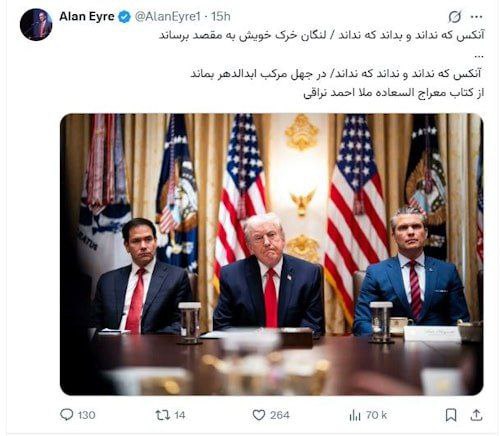
Task: Click the last tweet line mentioning the book source
Action: click(393, 93)
